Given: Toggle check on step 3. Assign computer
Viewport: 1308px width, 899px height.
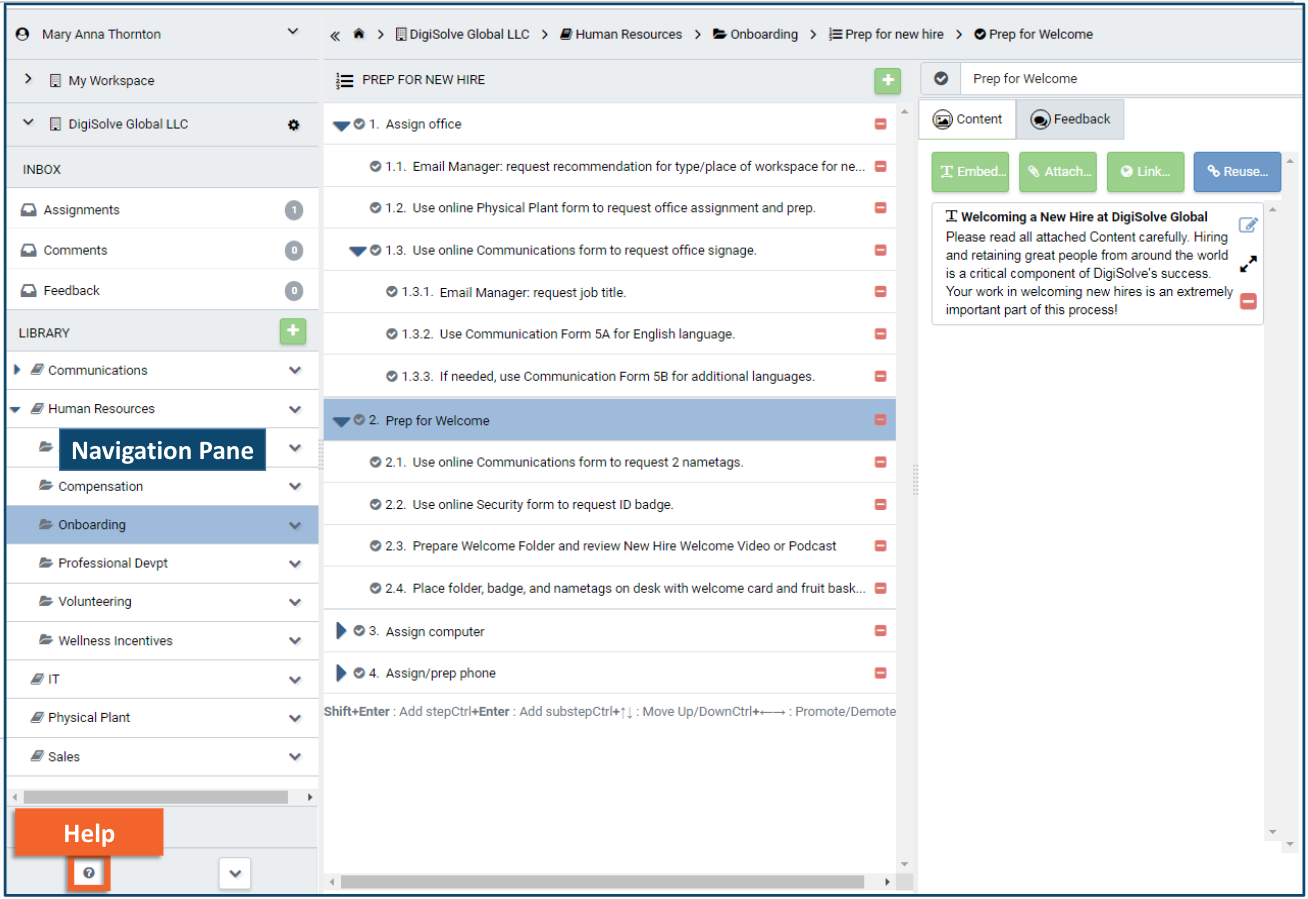Looking at the screenshot, I should [x=359, y=631].
